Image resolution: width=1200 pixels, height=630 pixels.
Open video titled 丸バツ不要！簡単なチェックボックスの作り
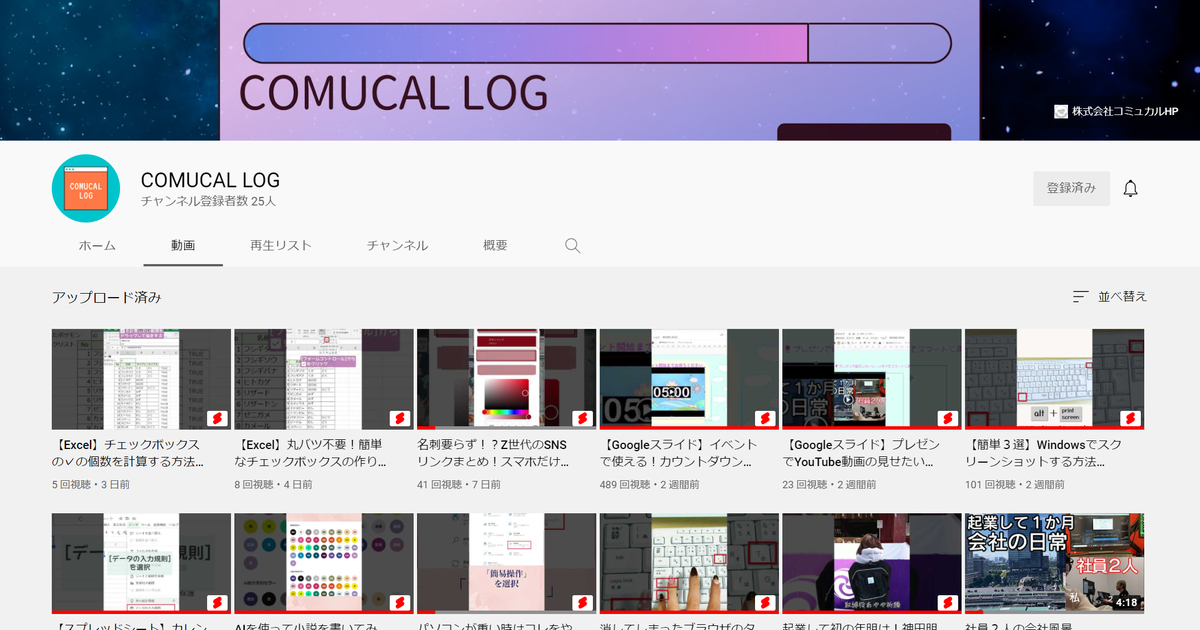point(311,453)
